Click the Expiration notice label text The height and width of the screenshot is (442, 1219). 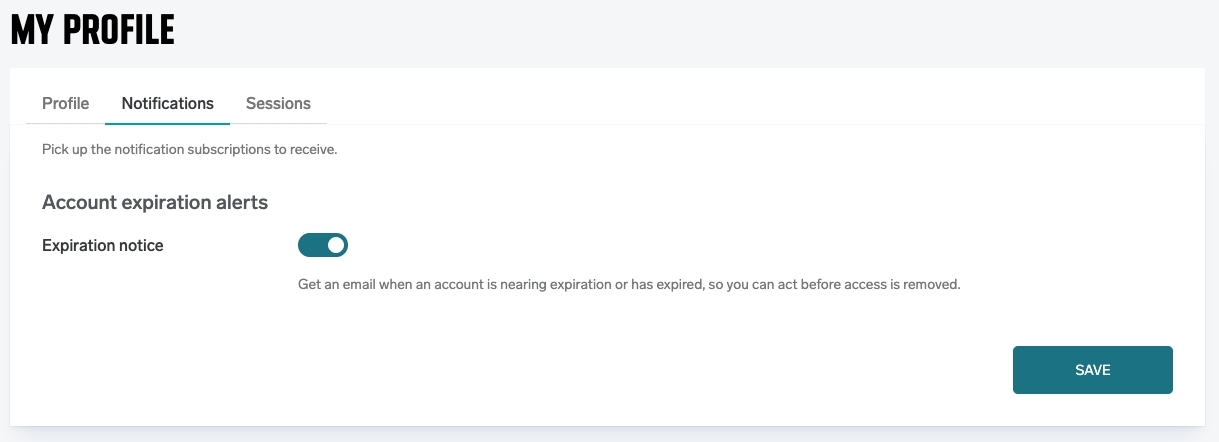click(x=102, y=245)
